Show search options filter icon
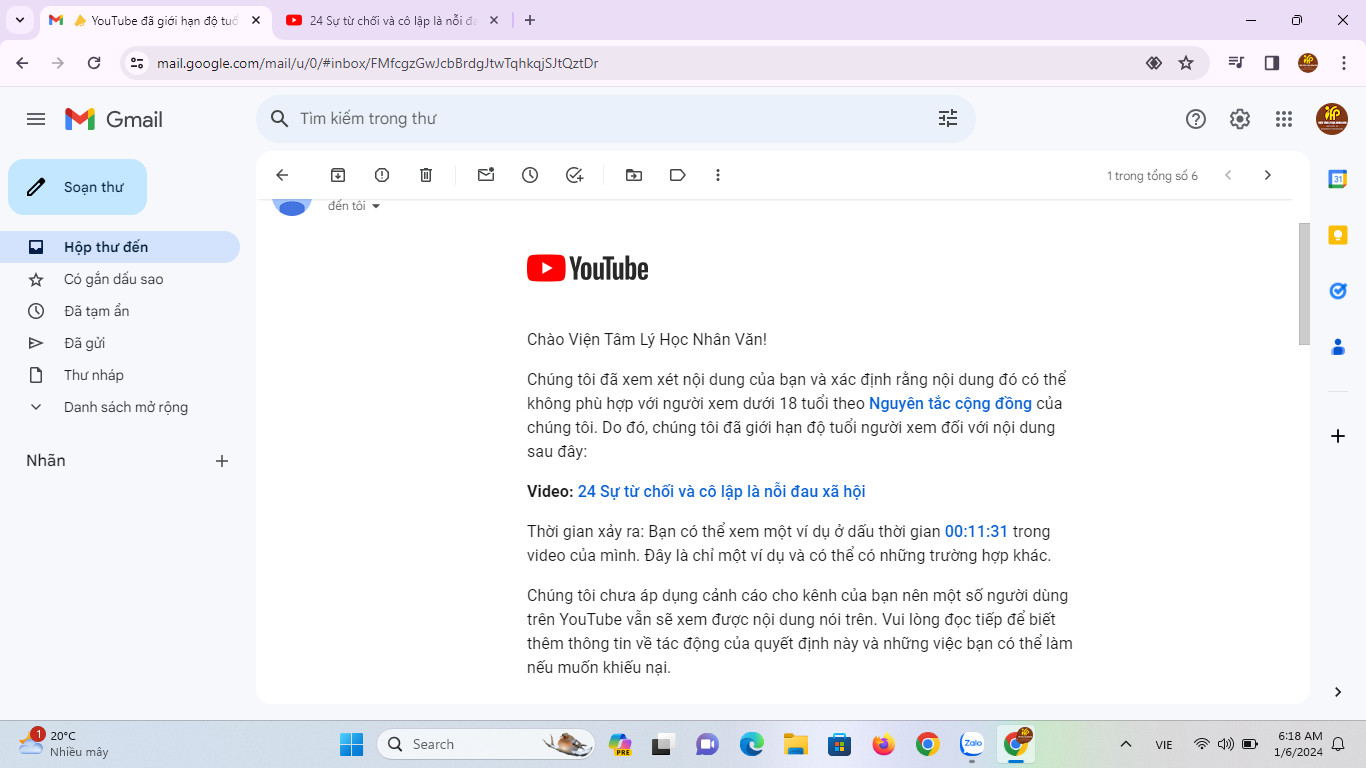Image resolution: width=1366 pixels, height=768 pixels. pos(948,119)
